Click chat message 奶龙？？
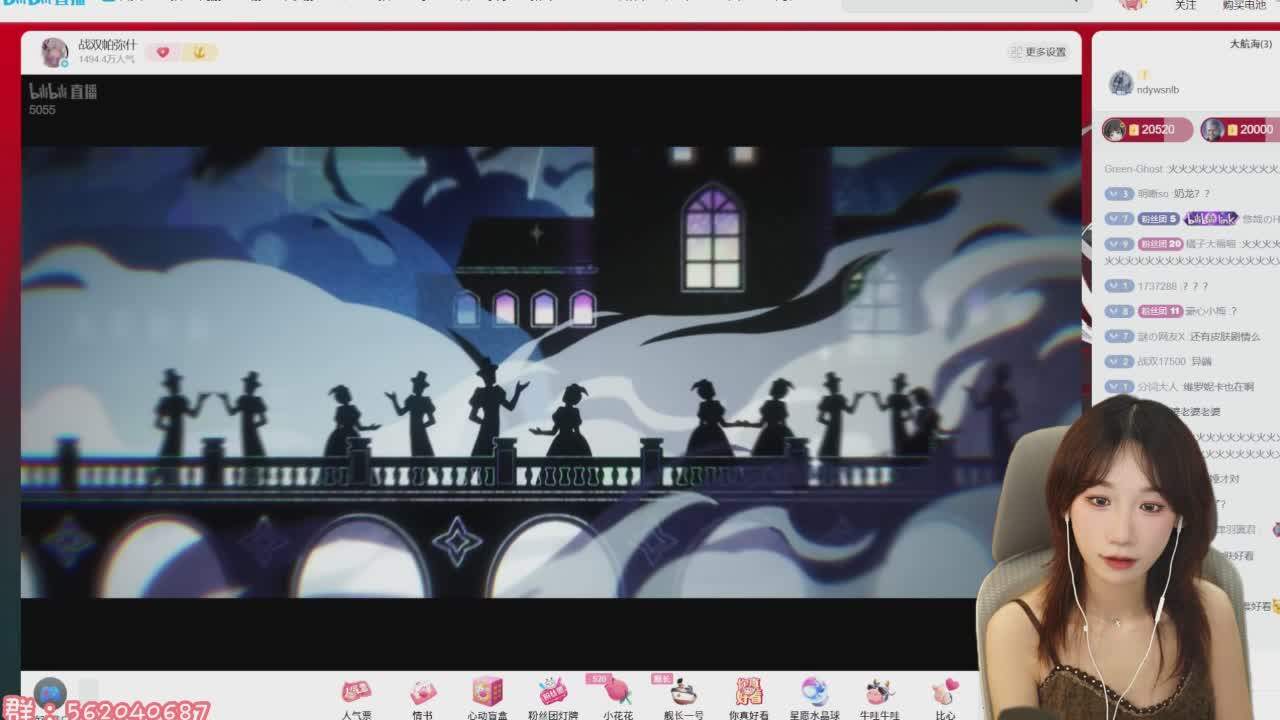Image resolution: width=1280 pixels, height=720 pixels. click(x=1192, y=194)
